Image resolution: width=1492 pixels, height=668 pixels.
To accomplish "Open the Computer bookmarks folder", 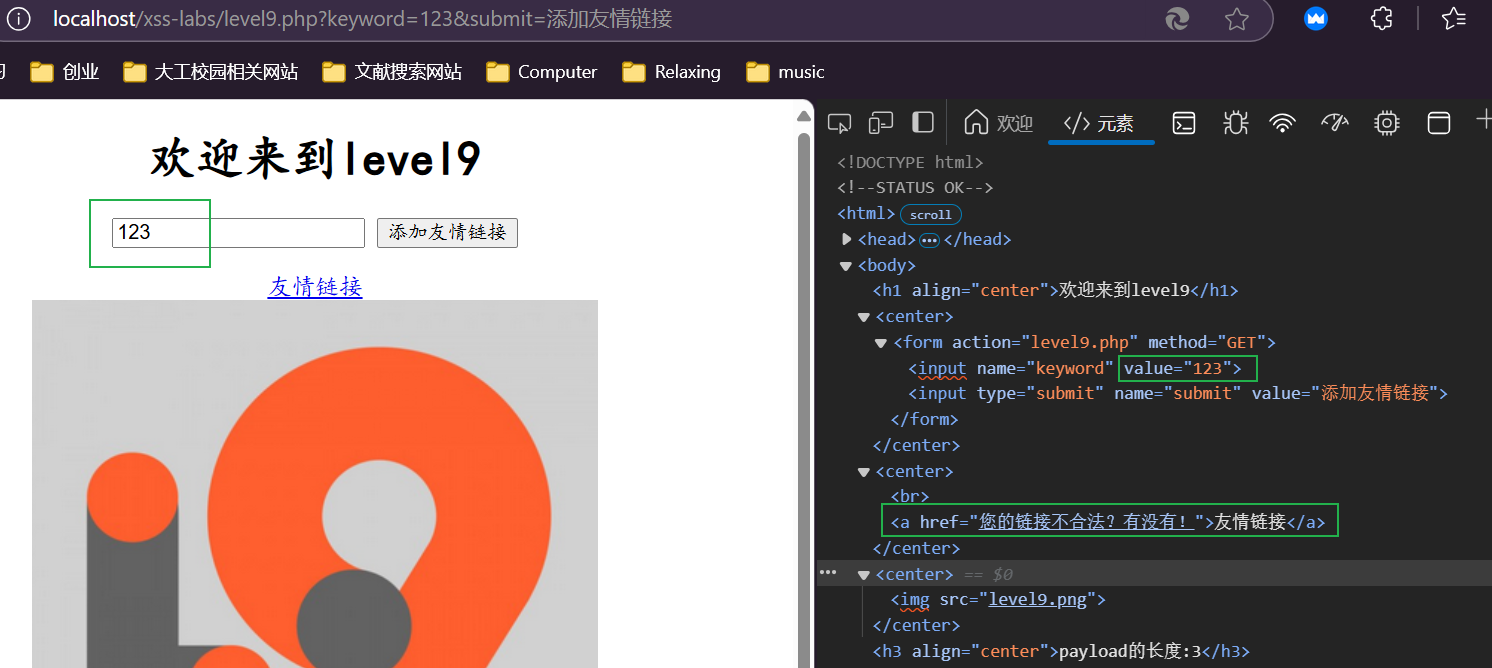I will (x=542, y=72).
